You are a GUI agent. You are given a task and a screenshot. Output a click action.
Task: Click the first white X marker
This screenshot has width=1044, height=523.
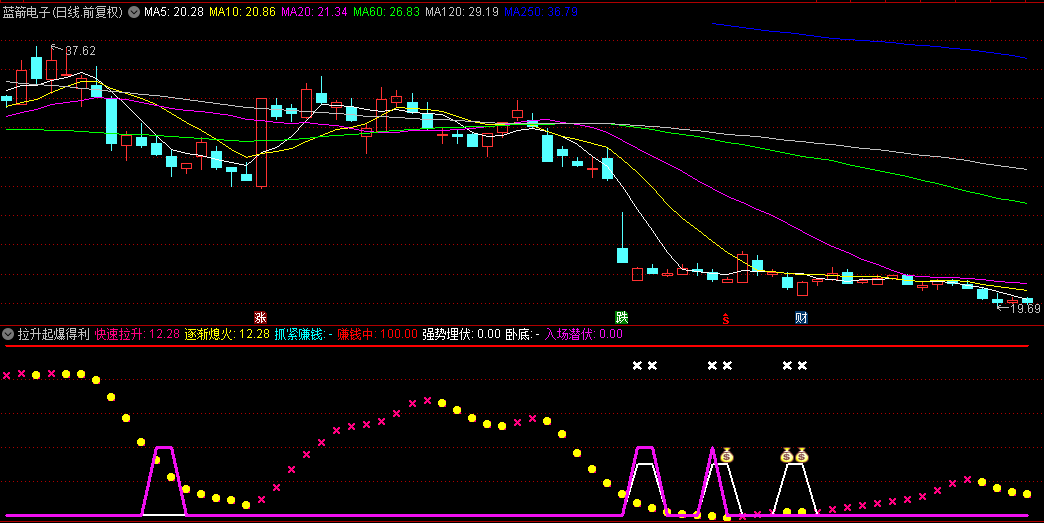point(637,365)
